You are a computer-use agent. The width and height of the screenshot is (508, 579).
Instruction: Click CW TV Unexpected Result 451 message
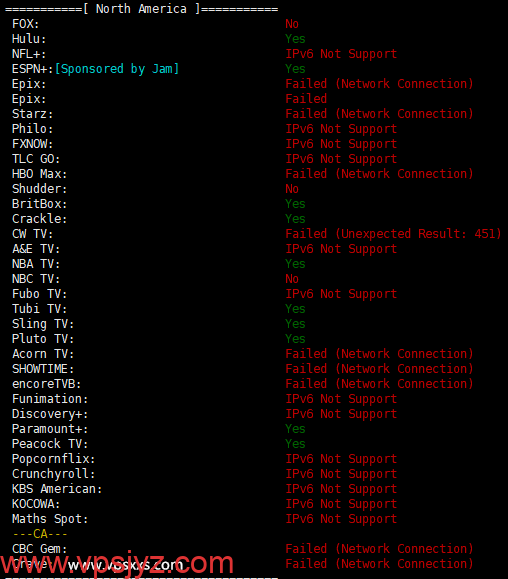(393, 234)
